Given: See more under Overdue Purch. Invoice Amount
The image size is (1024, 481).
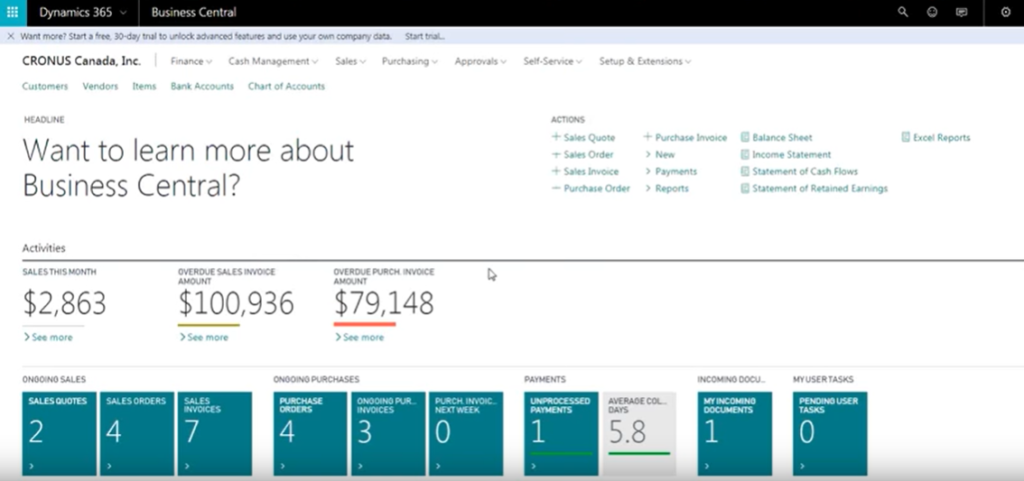Looking at the screenshot, I should point(359,337).
